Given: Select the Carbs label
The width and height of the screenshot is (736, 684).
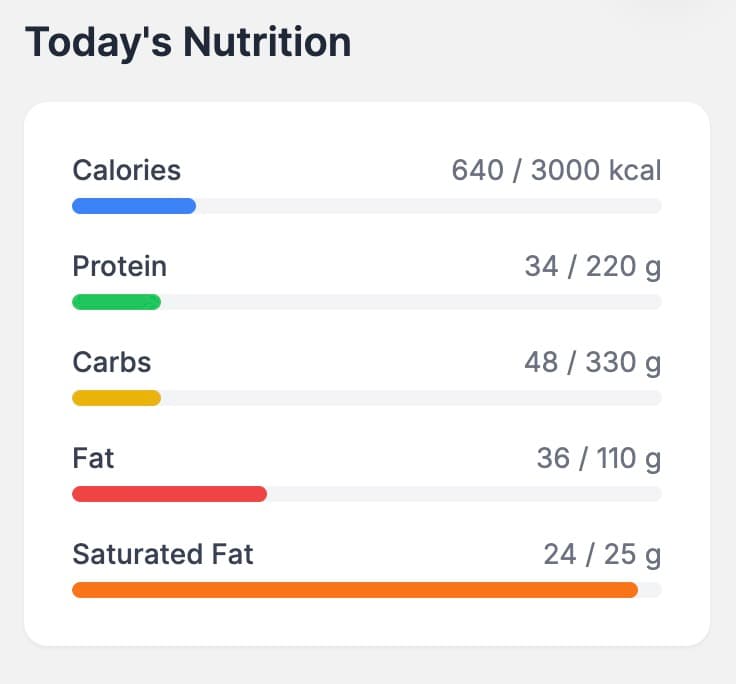Looking at the screenshot, I should 112,362.
